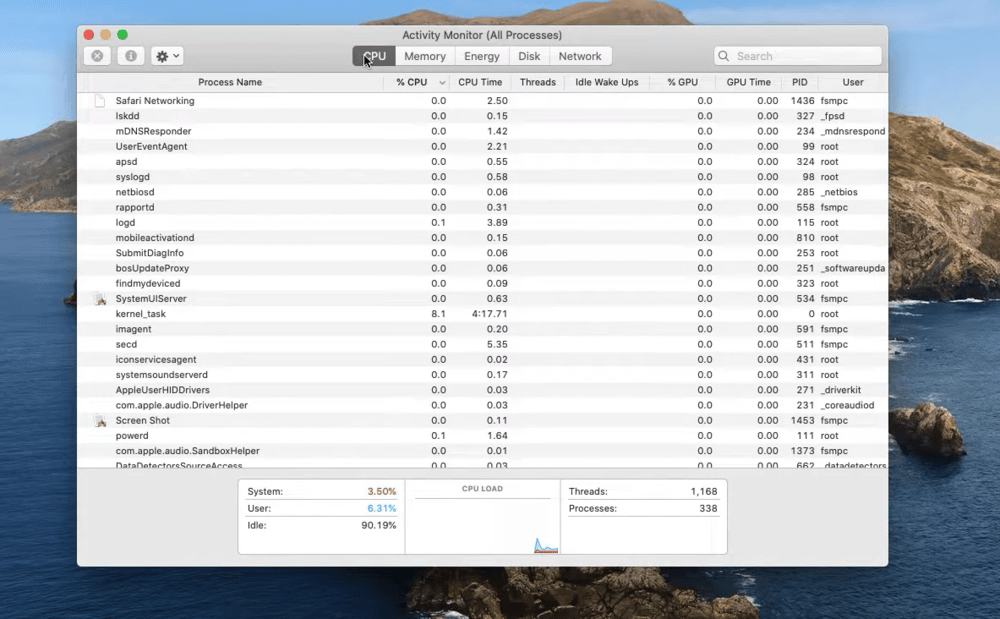
Task: Open the Network tab
Action: (580, 56)
